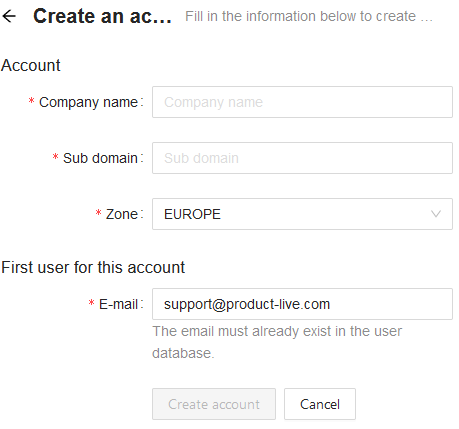459x429 pixels.
Task: Click the 'First user for this account' heading
Action: pos(93,267)
